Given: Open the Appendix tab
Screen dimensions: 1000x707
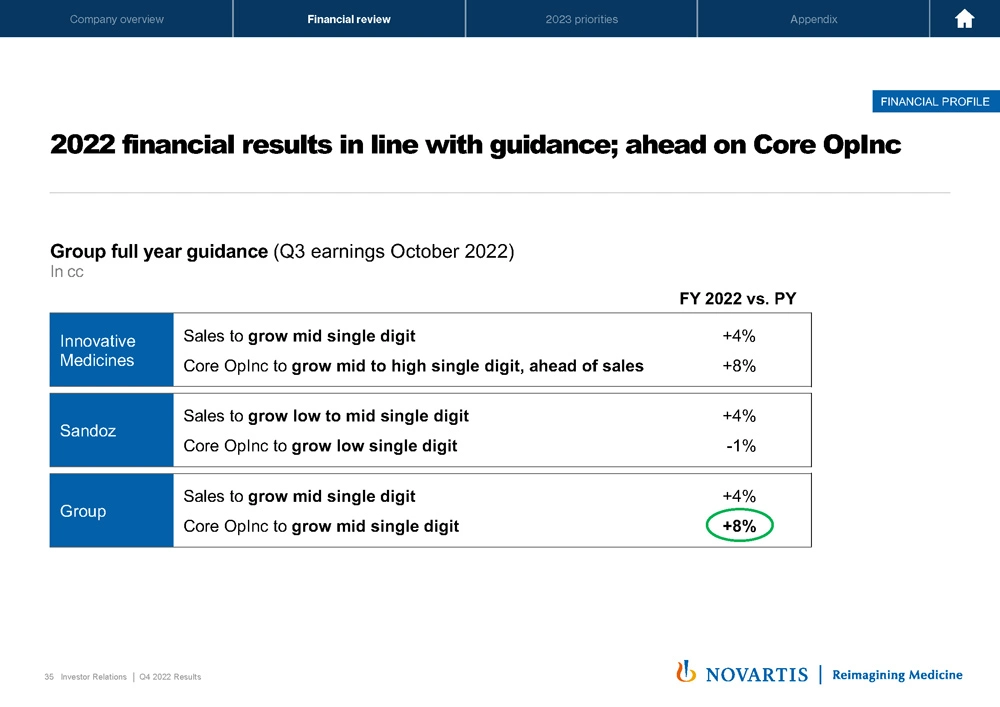Looking at the screenshot, I should coord(813,19).
